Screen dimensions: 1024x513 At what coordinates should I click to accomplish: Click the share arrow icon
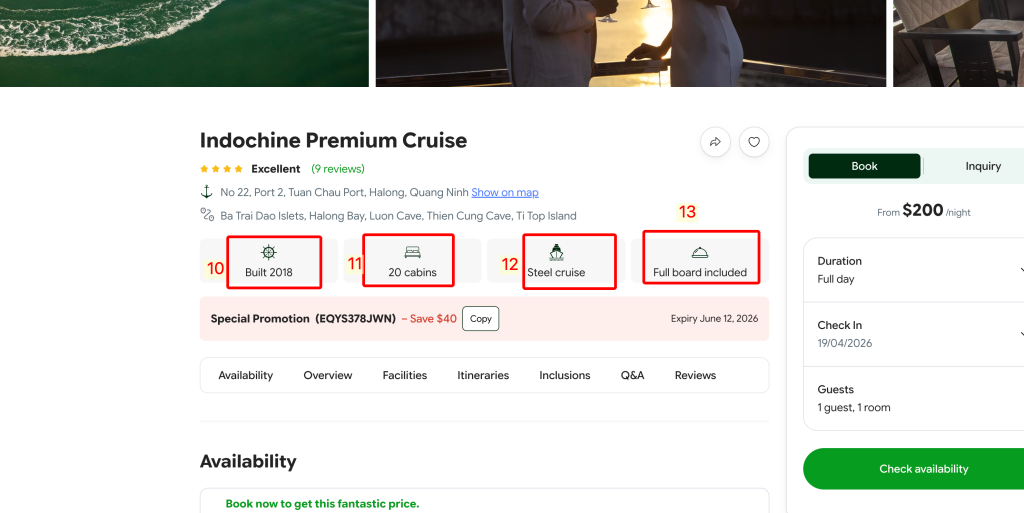pos(715,142)
